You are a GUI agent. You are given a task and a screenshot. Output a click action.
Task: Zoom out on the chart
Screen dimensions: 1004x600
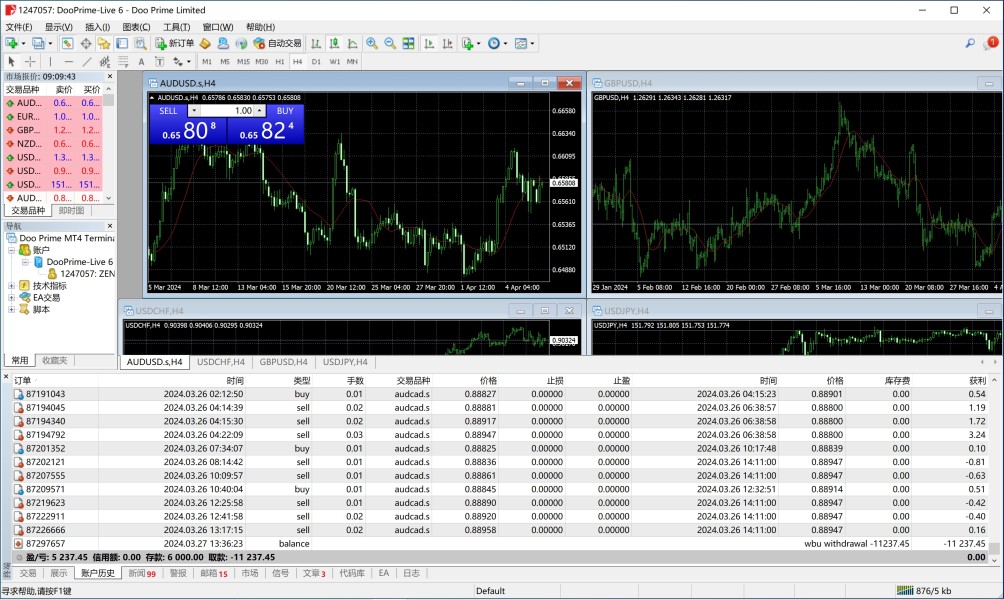(390, 43)
